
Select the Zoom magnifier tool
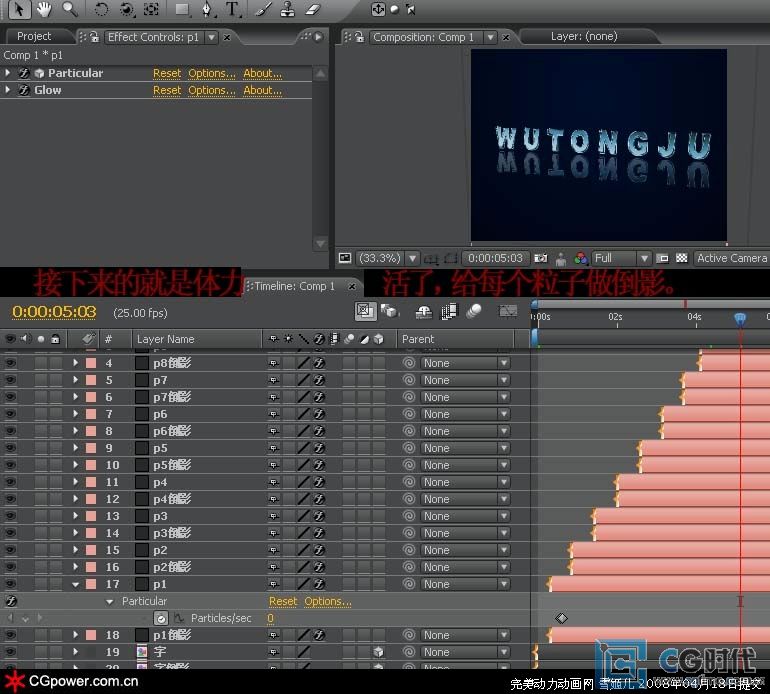(x=69, y=9)
